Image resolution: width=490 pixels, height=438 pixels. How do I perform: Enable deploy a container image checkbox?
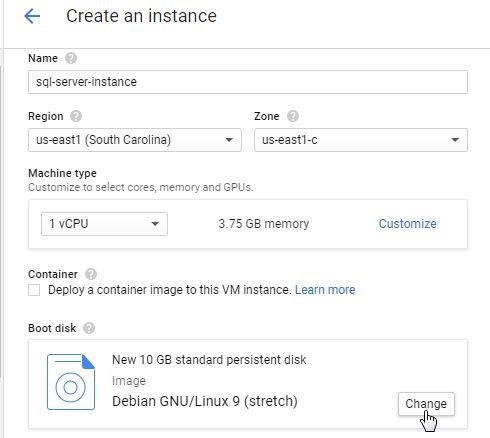click(34, 290)
